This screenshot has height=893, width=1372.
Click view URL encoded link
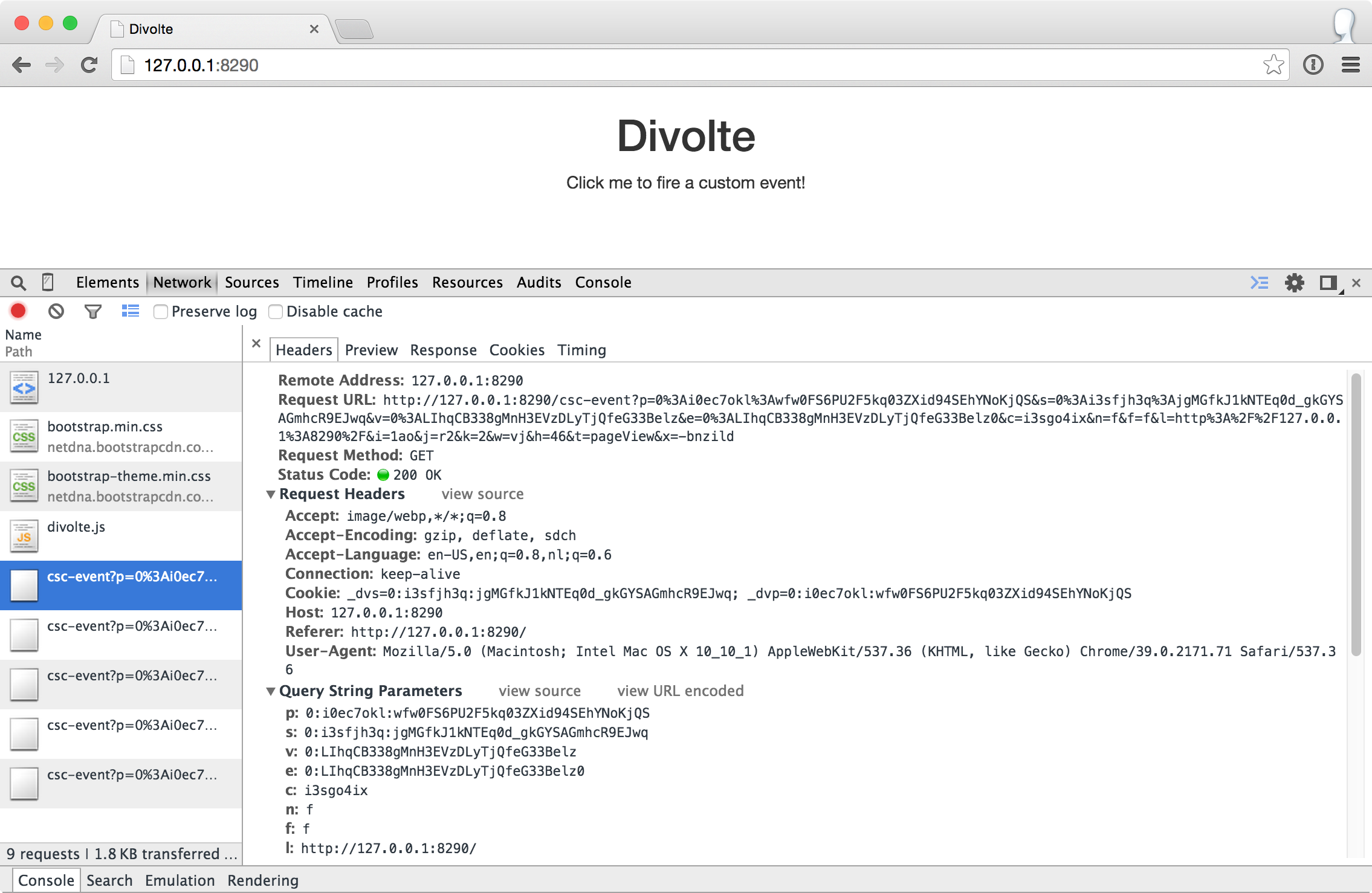coord(680,691)
